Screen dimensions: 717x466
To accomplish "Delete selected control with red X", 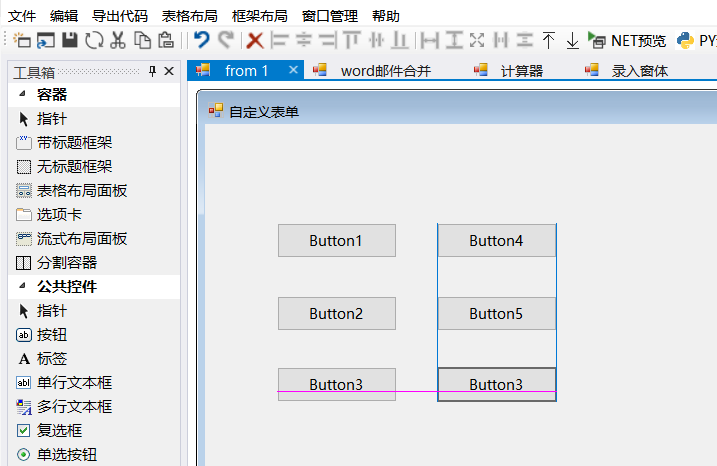I will click(255, 41).
